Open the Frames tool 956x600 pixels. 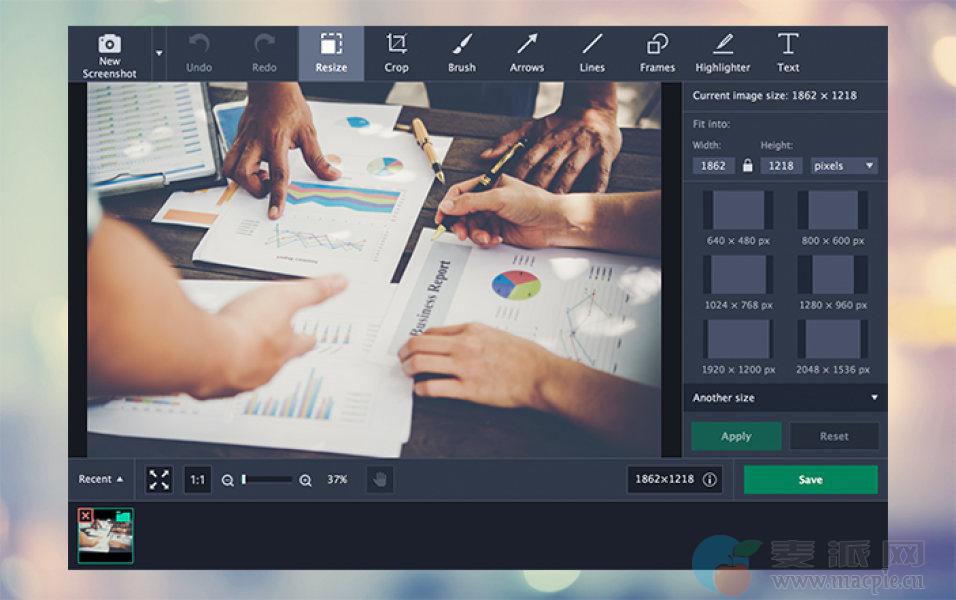pyautogui.click(x=657, y=53)
